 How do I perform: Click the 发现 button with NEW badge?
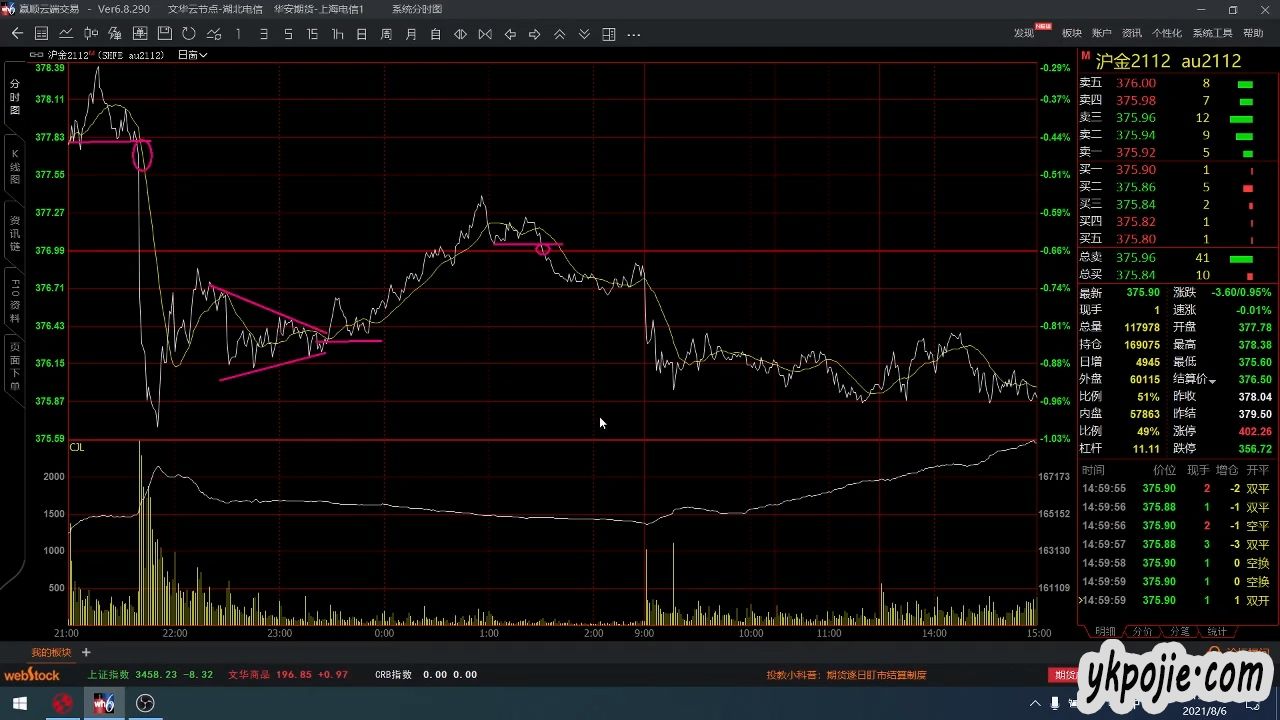pyautogui.click(x=1026, y=33)
